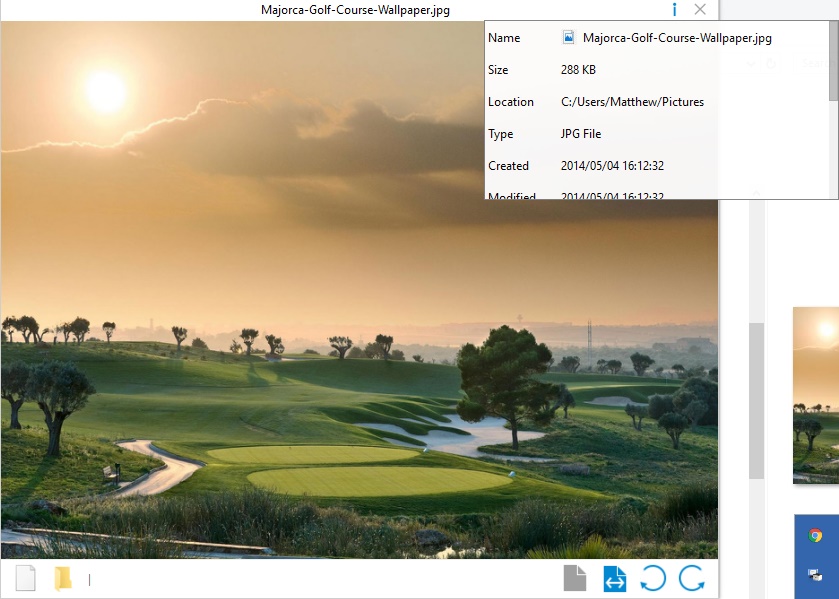Viewport: 839px width, 599px height.
Task: Click the grey page icon in bottom toolbar
Action: point(575,579)
